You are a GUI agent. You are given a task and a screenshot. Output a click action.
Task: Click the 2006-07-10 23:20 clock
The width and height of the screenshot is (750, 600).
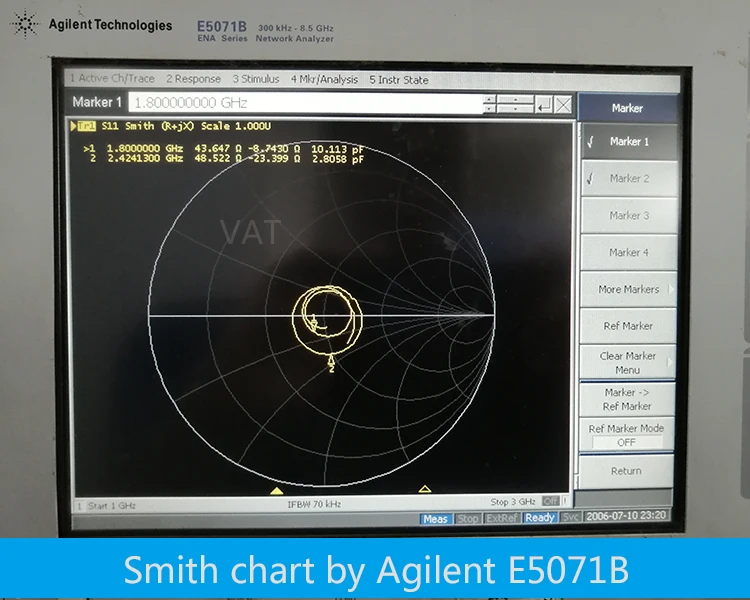pyautogui.click(x=626, y=516)
